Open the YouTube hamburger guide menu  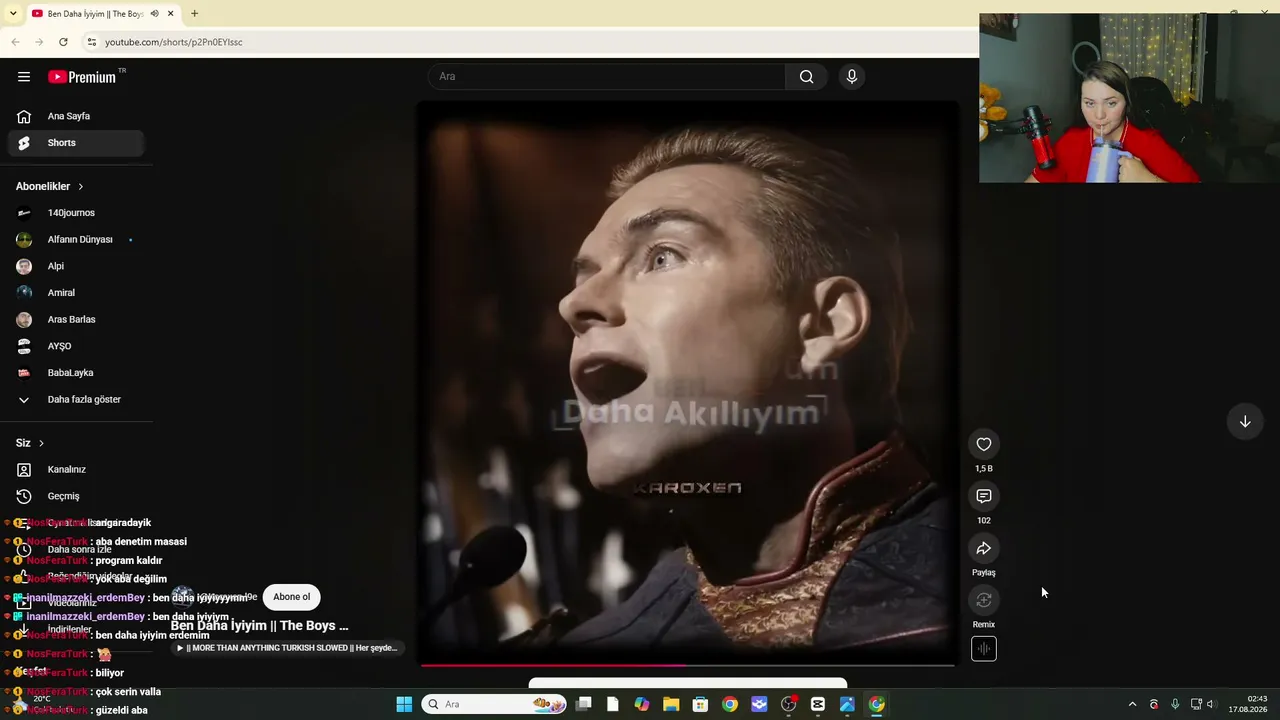pyautogui.click(x=24, y=77)
